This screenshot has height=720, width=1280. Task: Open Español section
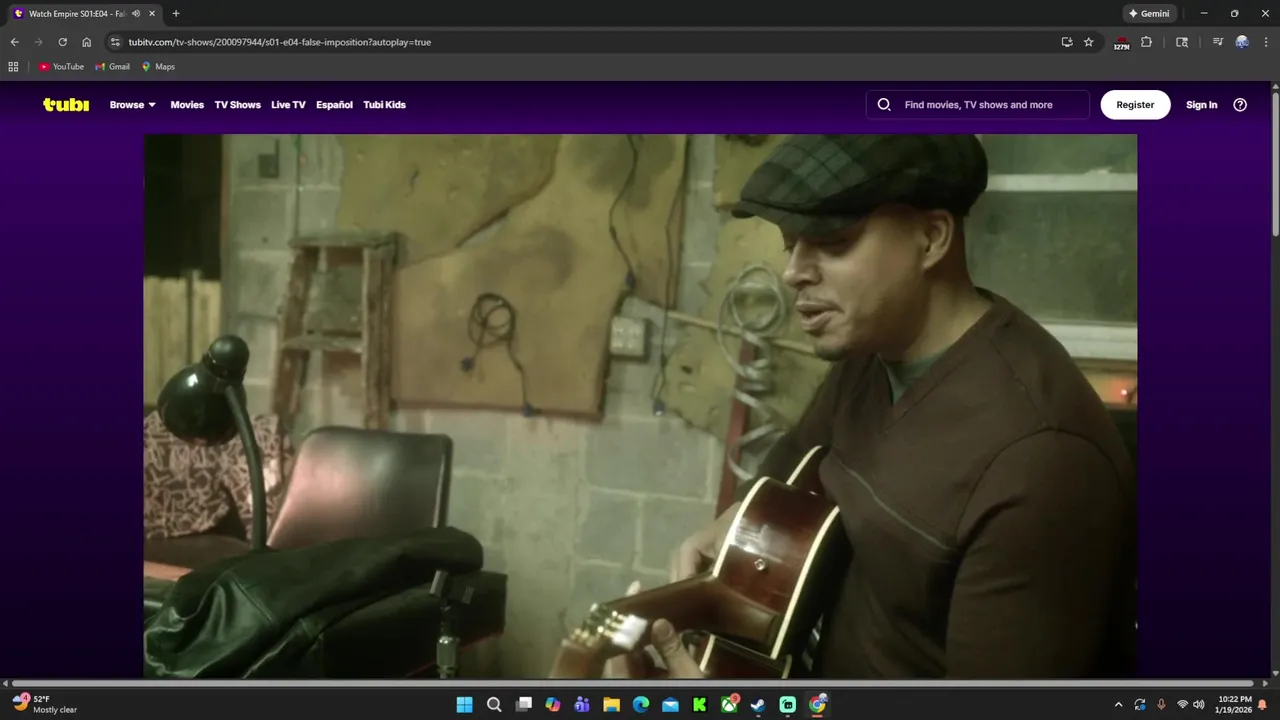[x=334, y=105]
